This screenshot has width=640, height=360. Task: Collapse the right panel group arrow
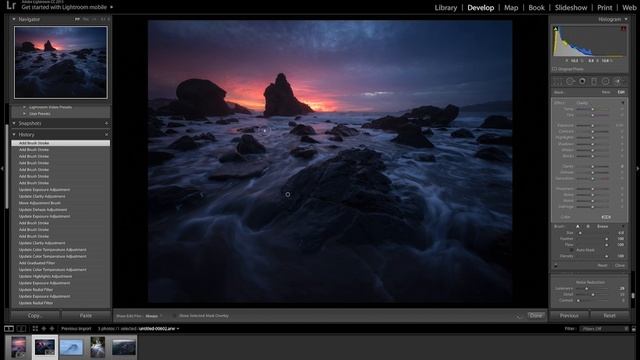tap(638, 168)
